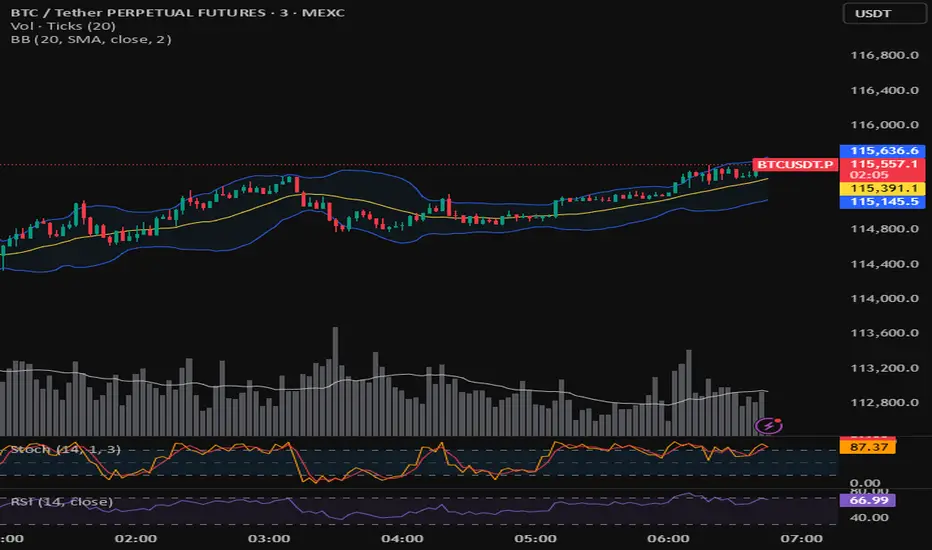
Task: Click the 114,400.0 price axis label
Action: [885, 264]
